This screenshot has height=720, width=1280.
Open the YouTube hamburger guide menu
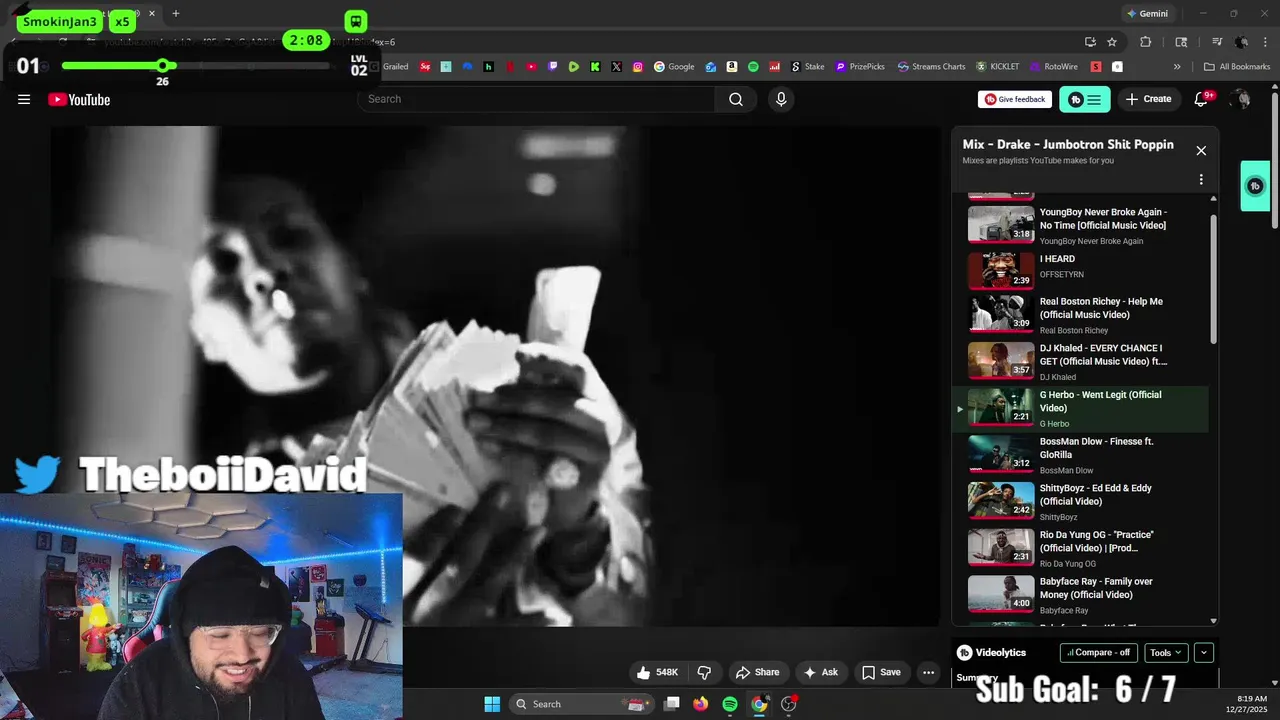tap(24, 99)
